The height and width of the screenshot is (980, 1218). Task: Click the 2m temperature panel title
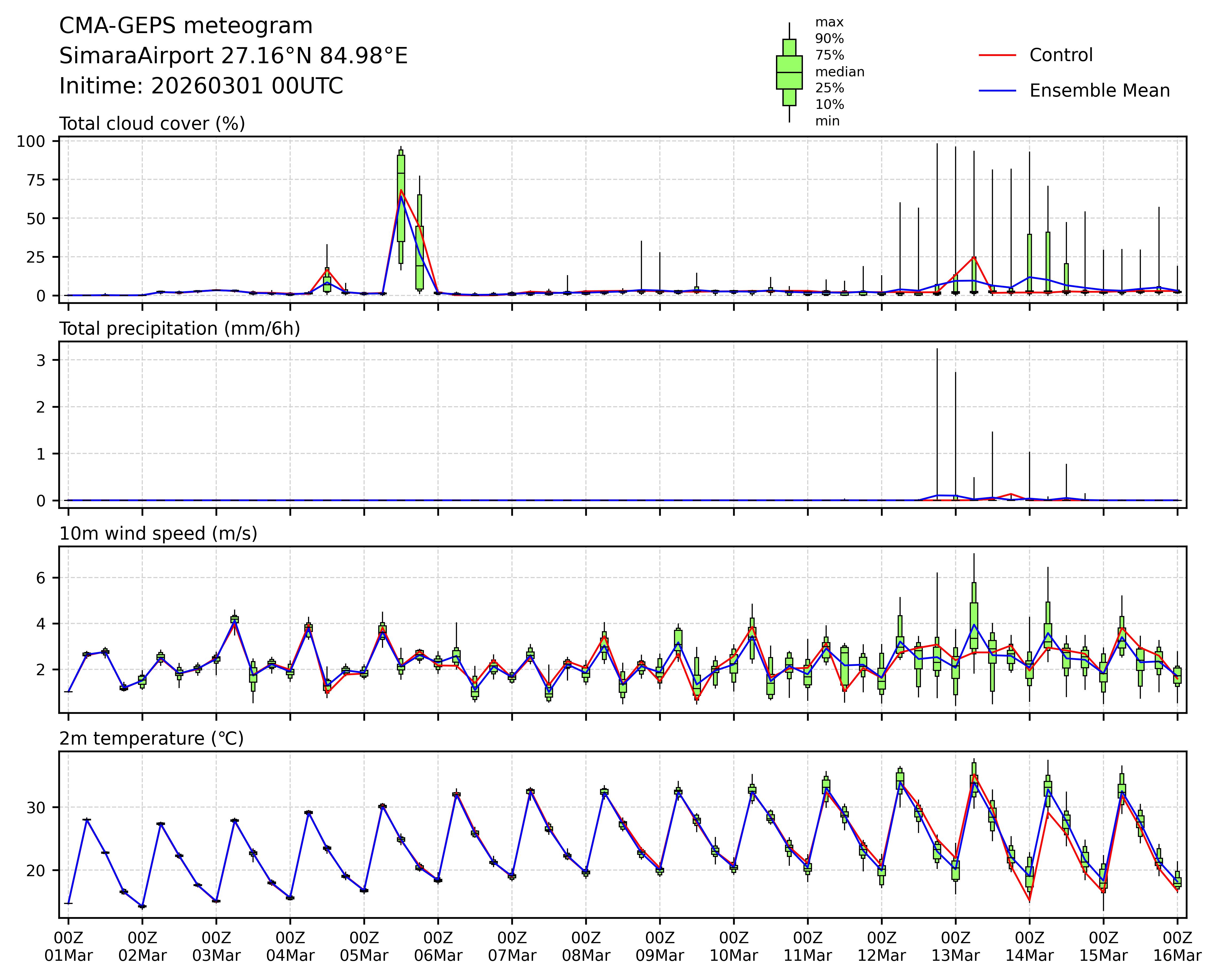tap(151, 739)
